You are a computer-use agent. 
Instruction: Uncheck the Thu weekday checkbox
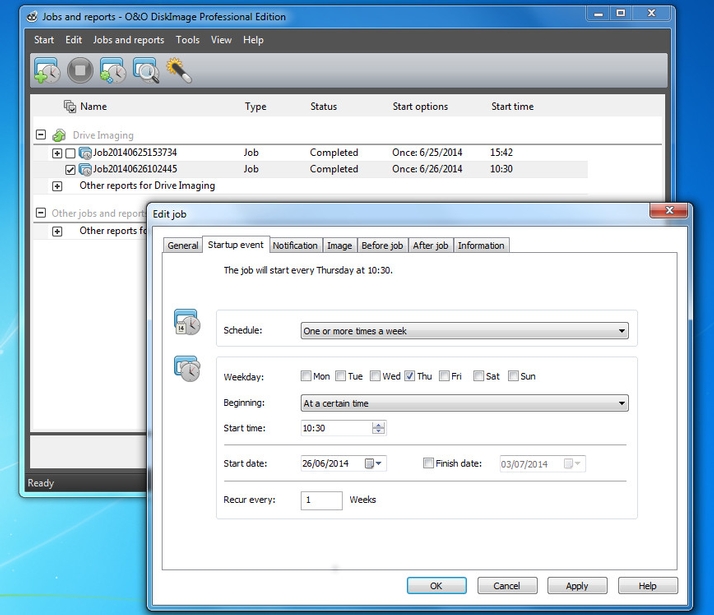(x=410, y=376)
